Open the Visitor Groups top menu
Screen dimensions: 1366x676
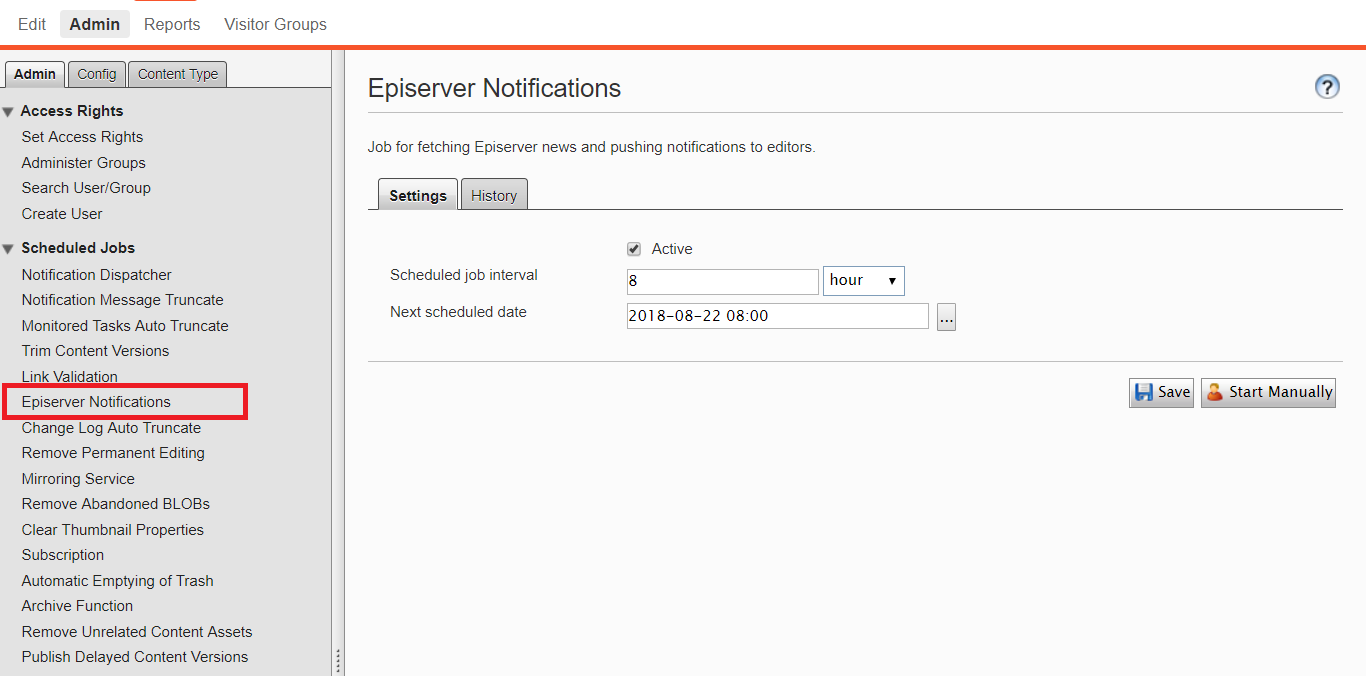point(275,24)
